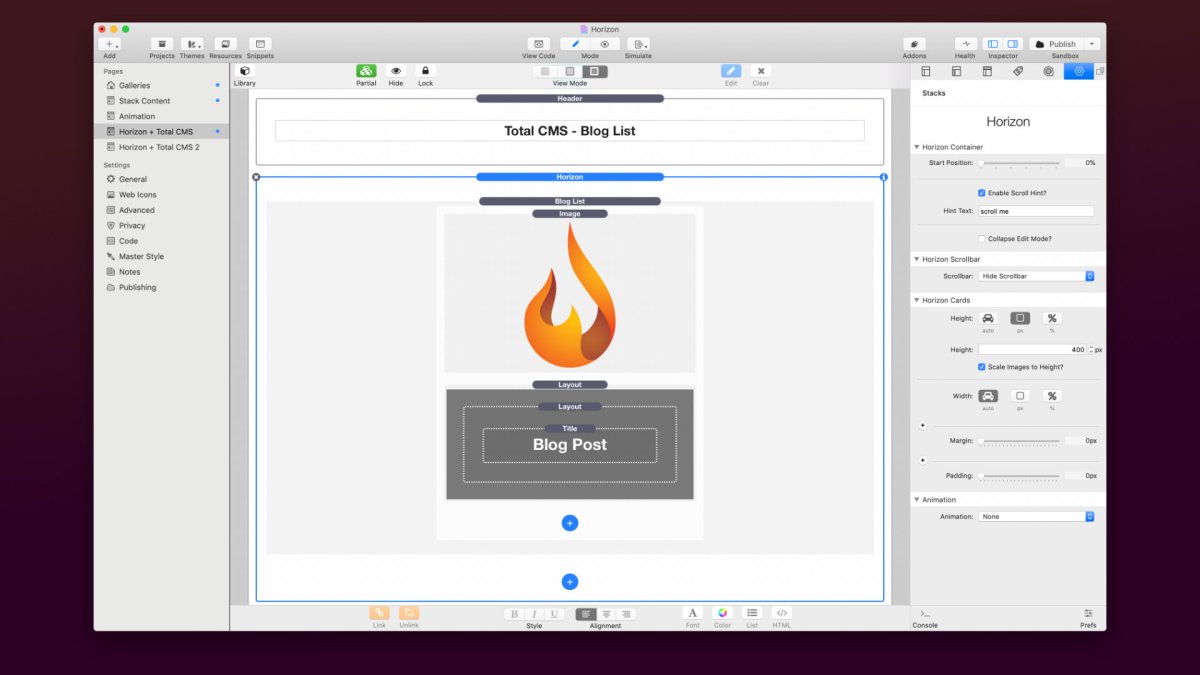
Task: Add a stack at bottom of Horizon
Action: [x=570, y=582]
